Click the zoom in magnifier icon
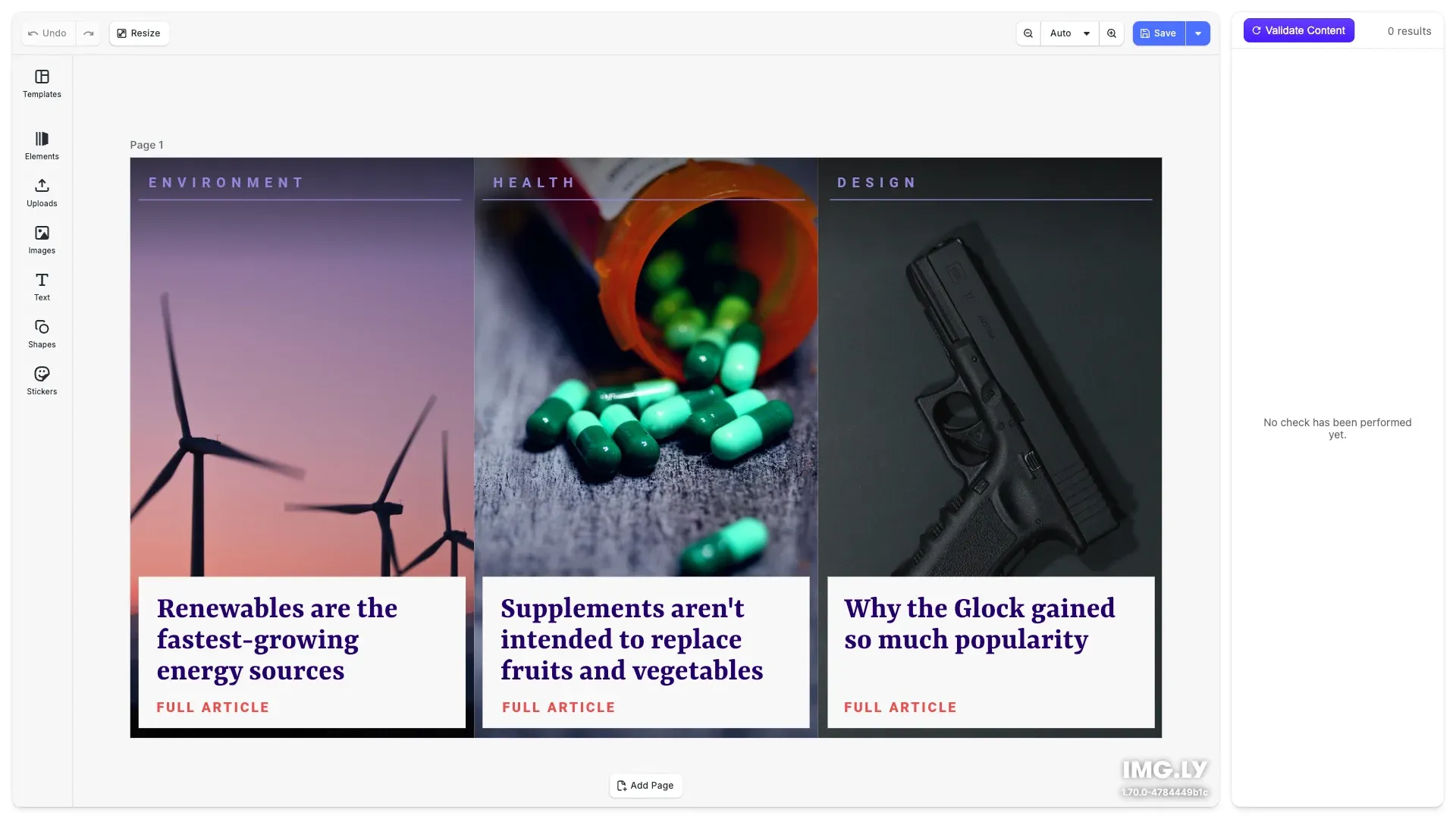The height and width of the screenshot is (819, 1456). (1112, 33)
